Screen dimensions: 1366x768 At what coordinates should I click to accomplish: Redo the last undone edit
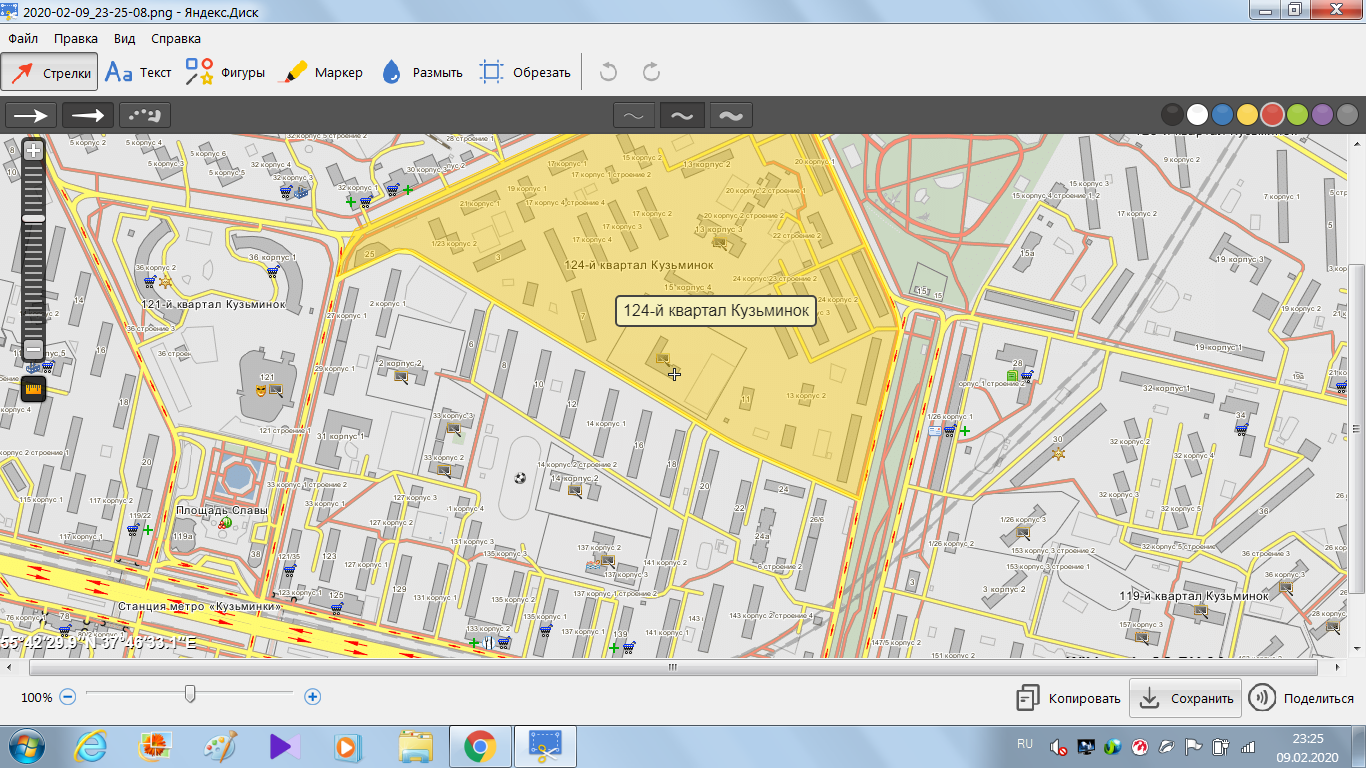[651, 72]
